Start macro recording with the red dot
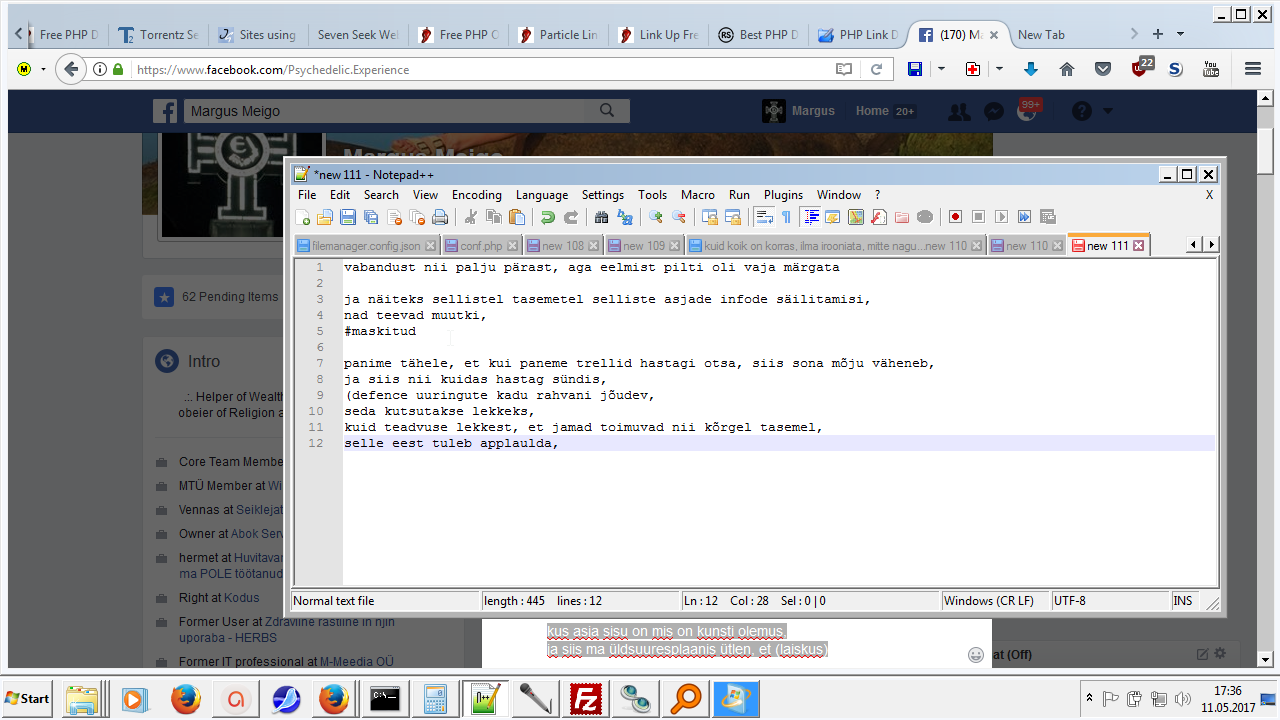Image resolution: width=1280 pixels, height=720 pixels. [955, 217]
